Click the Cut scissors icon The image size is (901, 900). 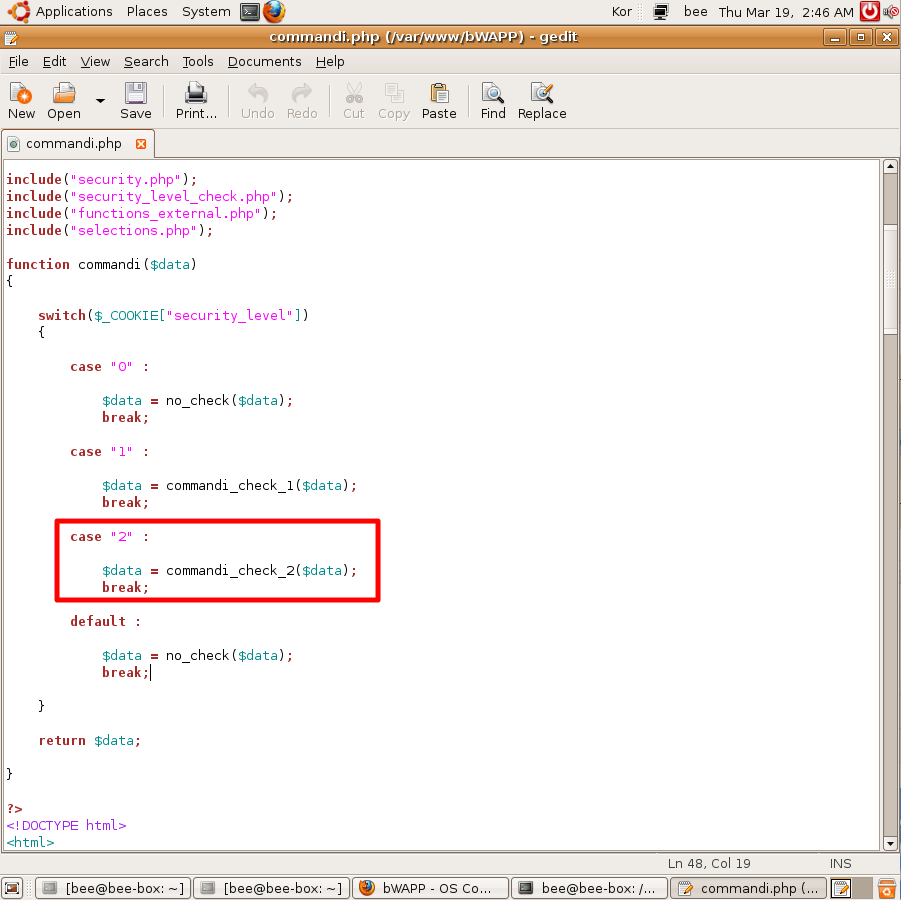point(354,93)
